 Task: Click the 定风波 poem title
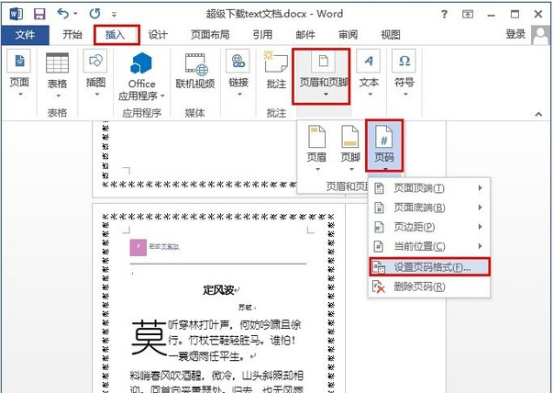coord(218,290)
